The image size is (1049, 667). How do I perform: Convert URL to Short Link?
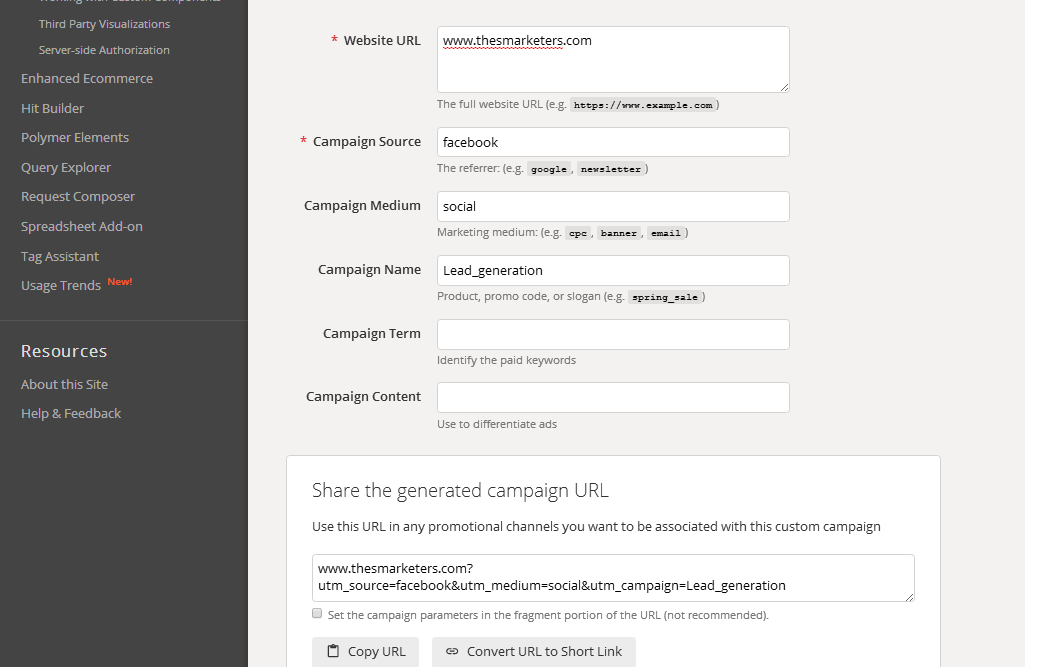click(x=534, y=652)
